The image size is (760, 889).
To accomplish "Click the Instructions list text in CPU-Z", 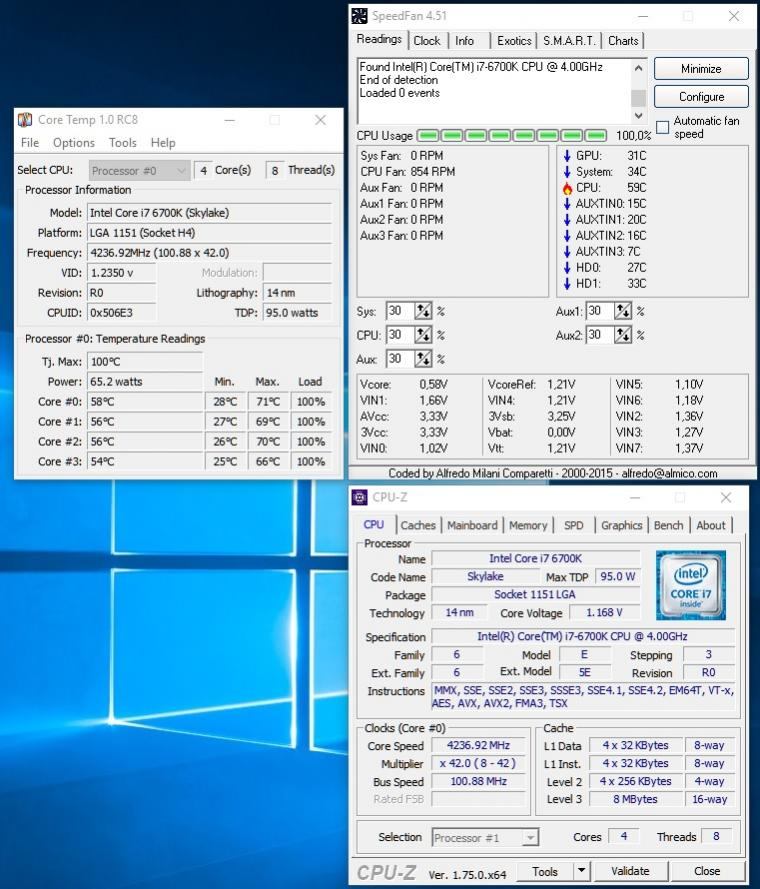I will point(582,697).
